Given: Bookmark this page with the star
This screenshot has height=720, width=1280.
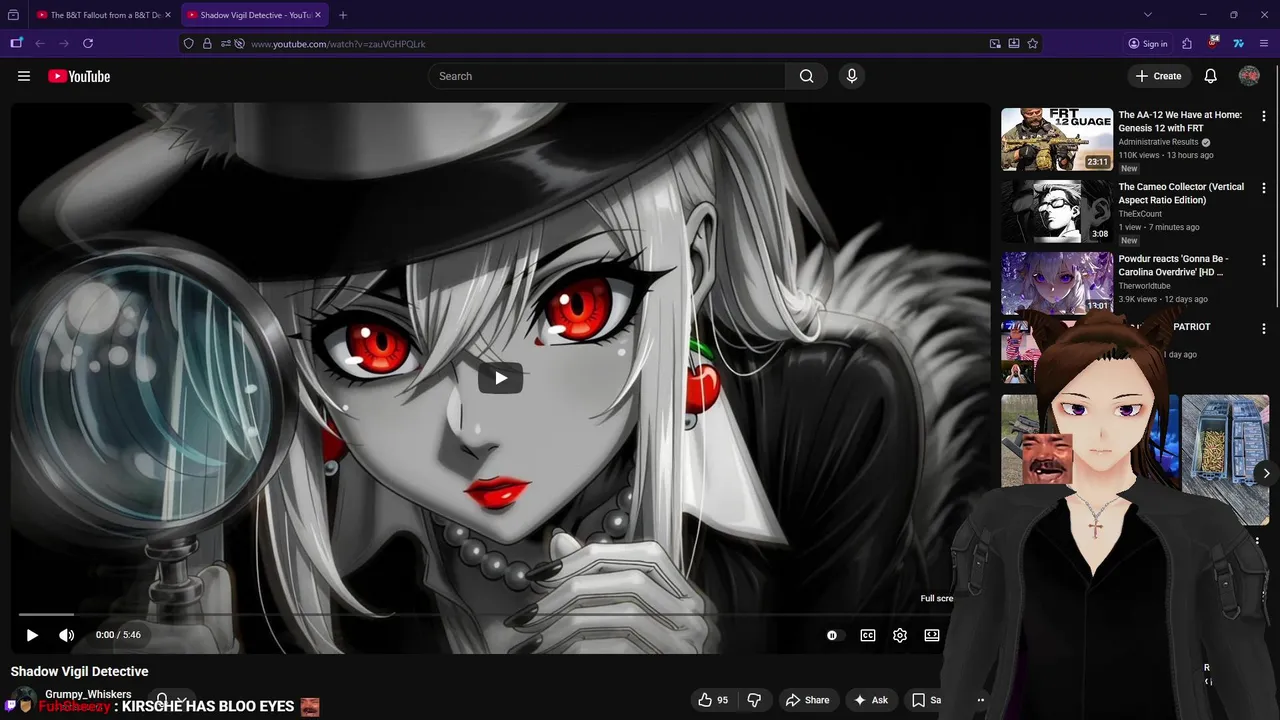Looking at the screenshot, I should point(1032,44).
